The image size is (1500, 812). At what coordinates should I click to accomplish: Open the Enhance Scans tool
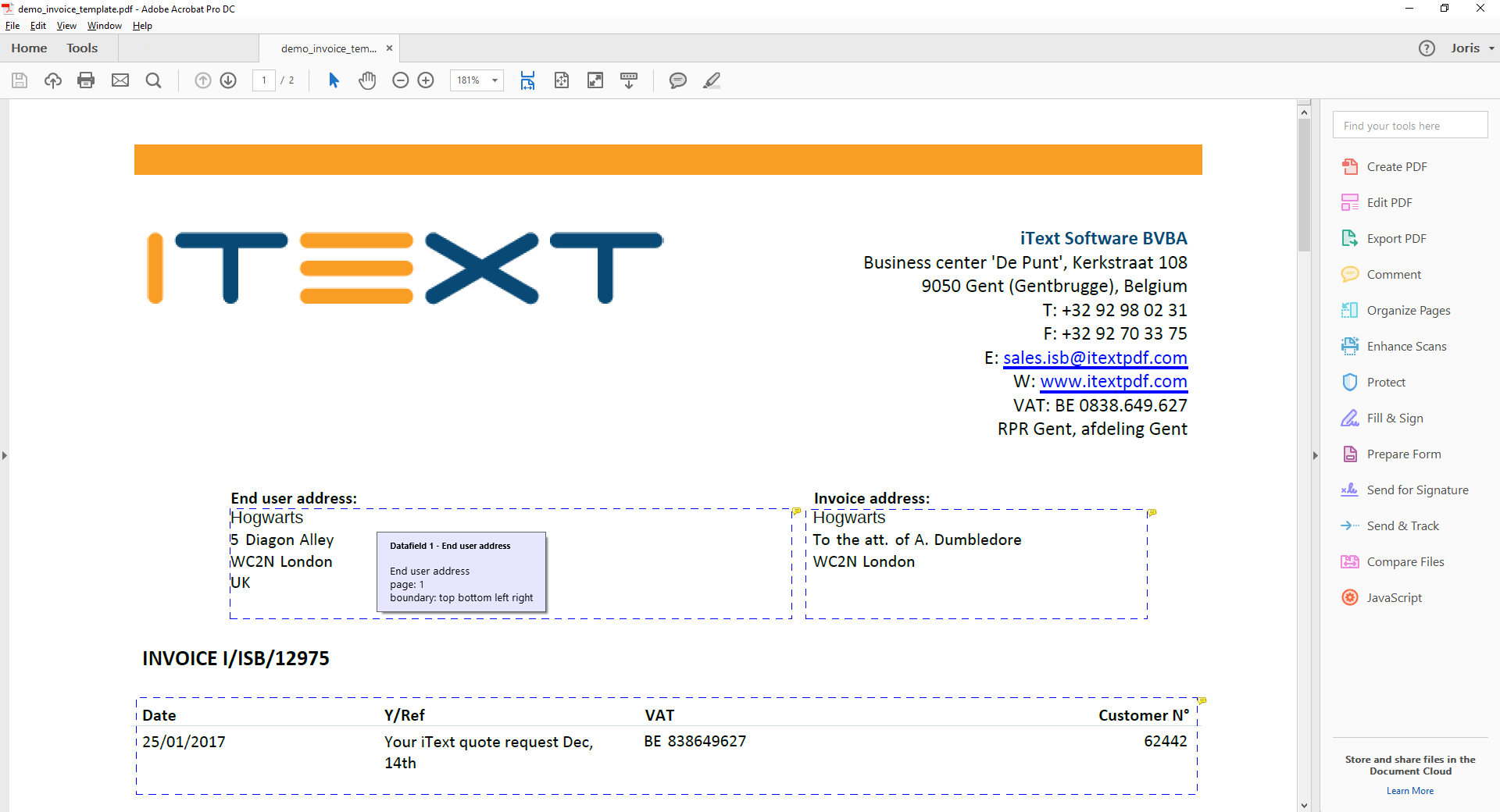(x=1405, y=345)
